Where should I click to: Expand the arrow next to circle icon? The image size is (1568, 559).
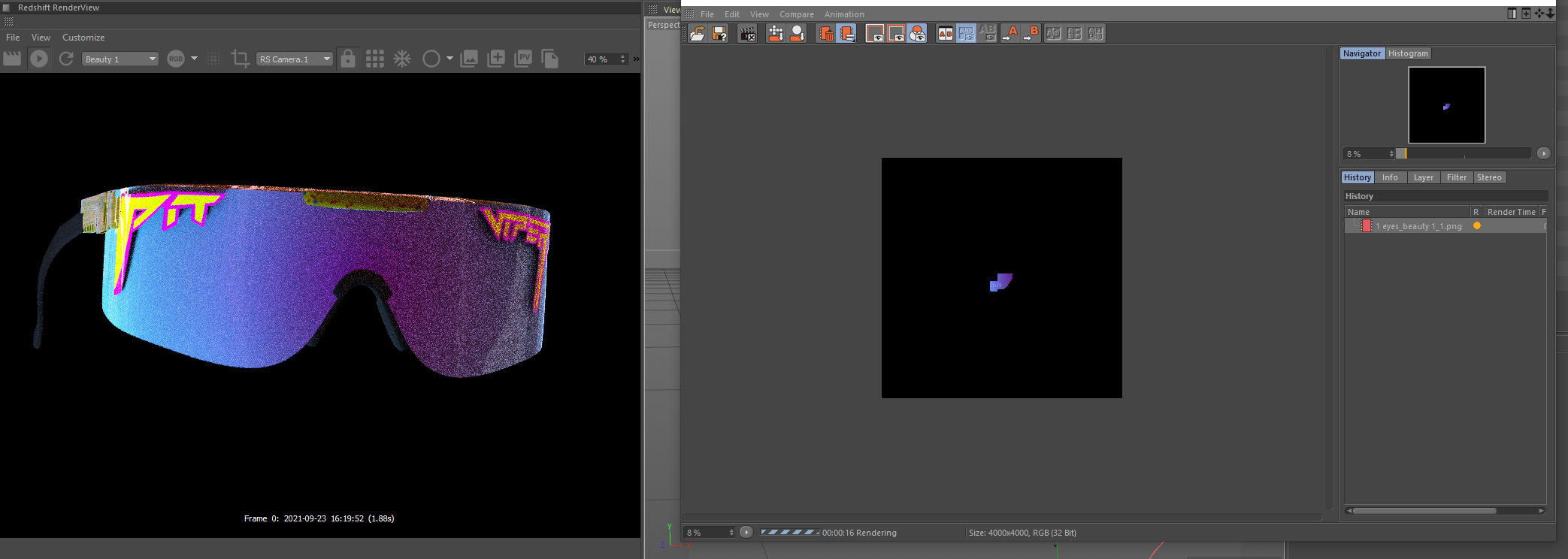(x=450, y=58)
